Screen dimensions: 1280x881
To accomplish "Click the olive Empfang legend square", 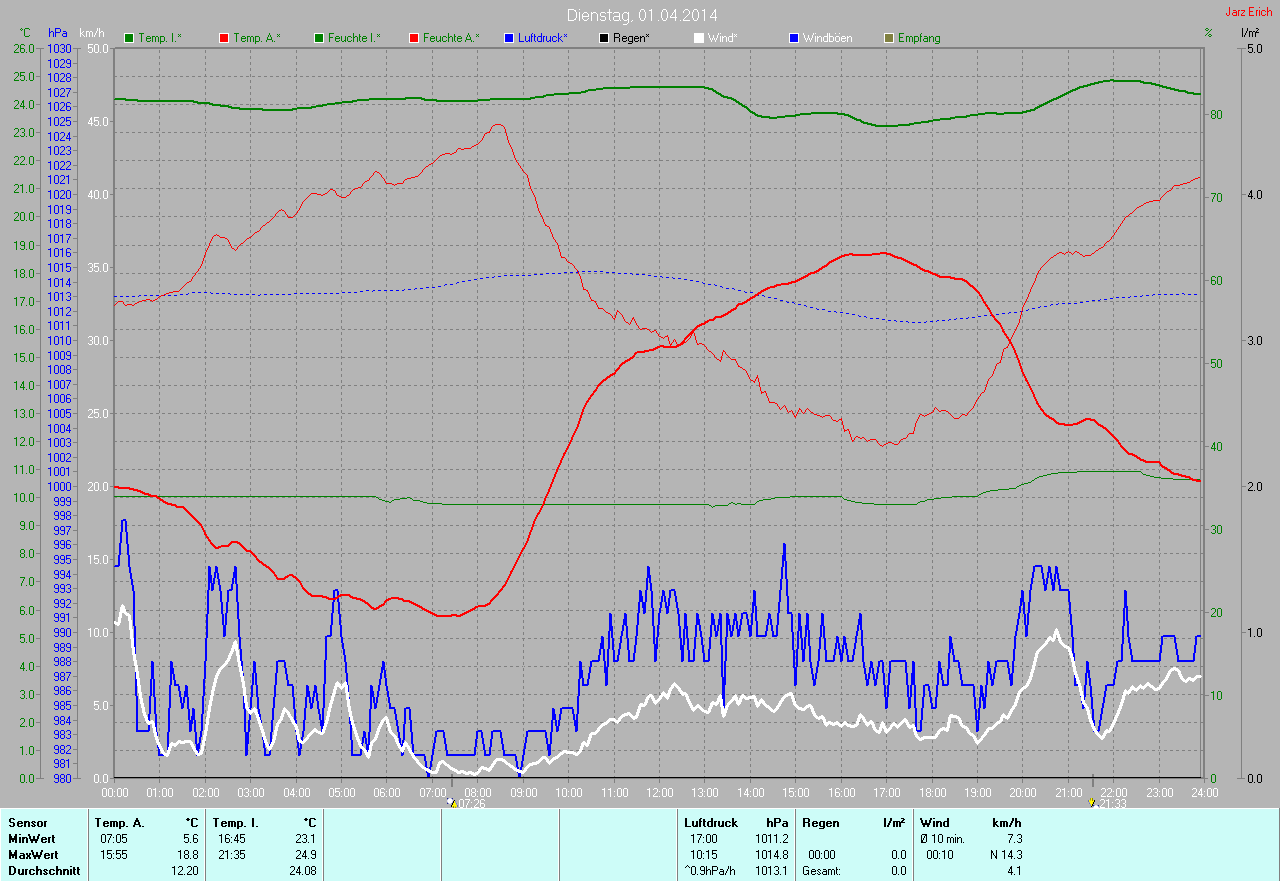I will [889, 38].
